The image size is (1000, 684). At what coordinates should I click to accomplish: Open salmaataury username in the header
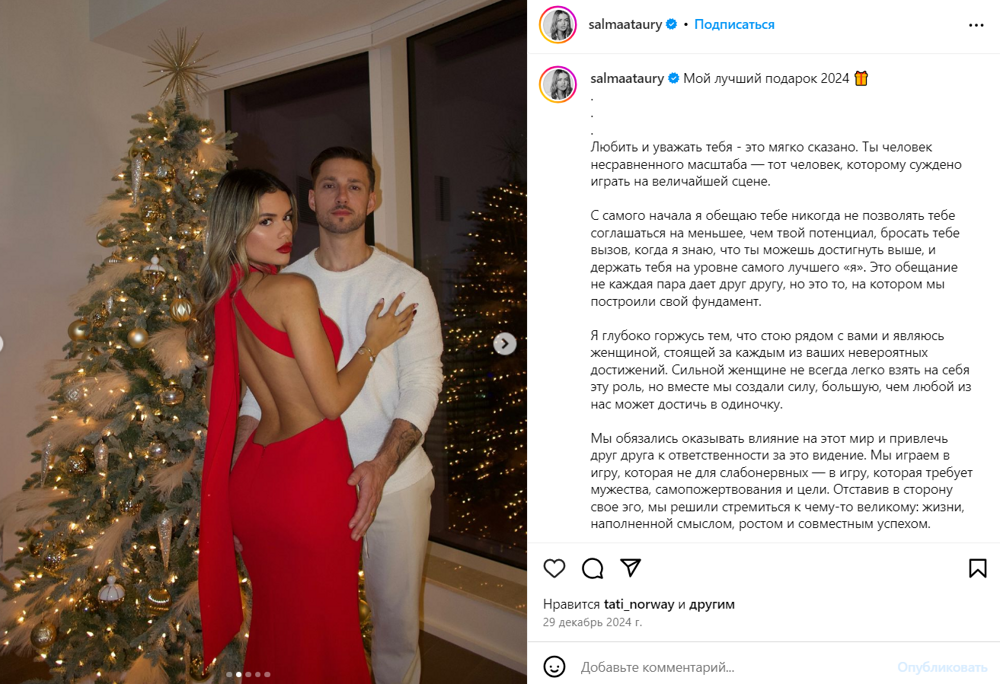tap(625, 24)
